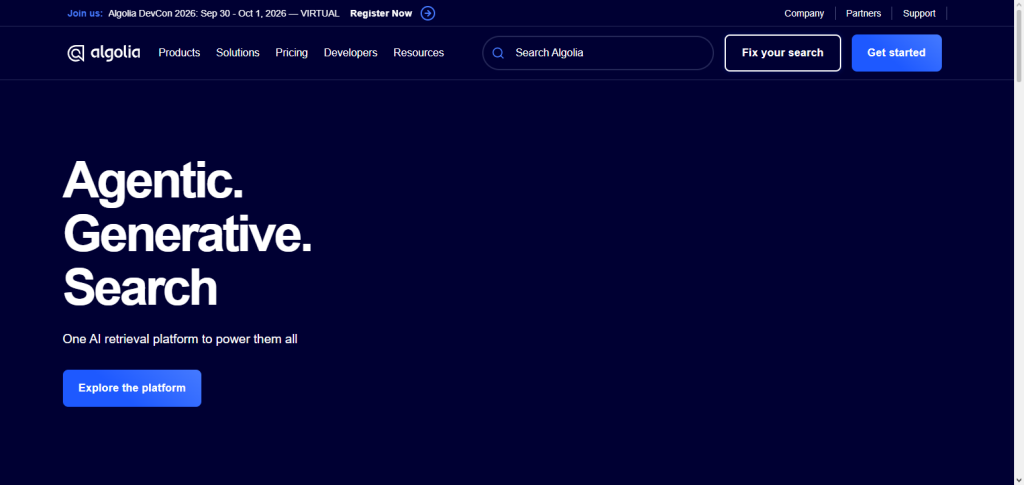
Task: Click the magnifier icon in the search box
Action: tap(498, 53)
